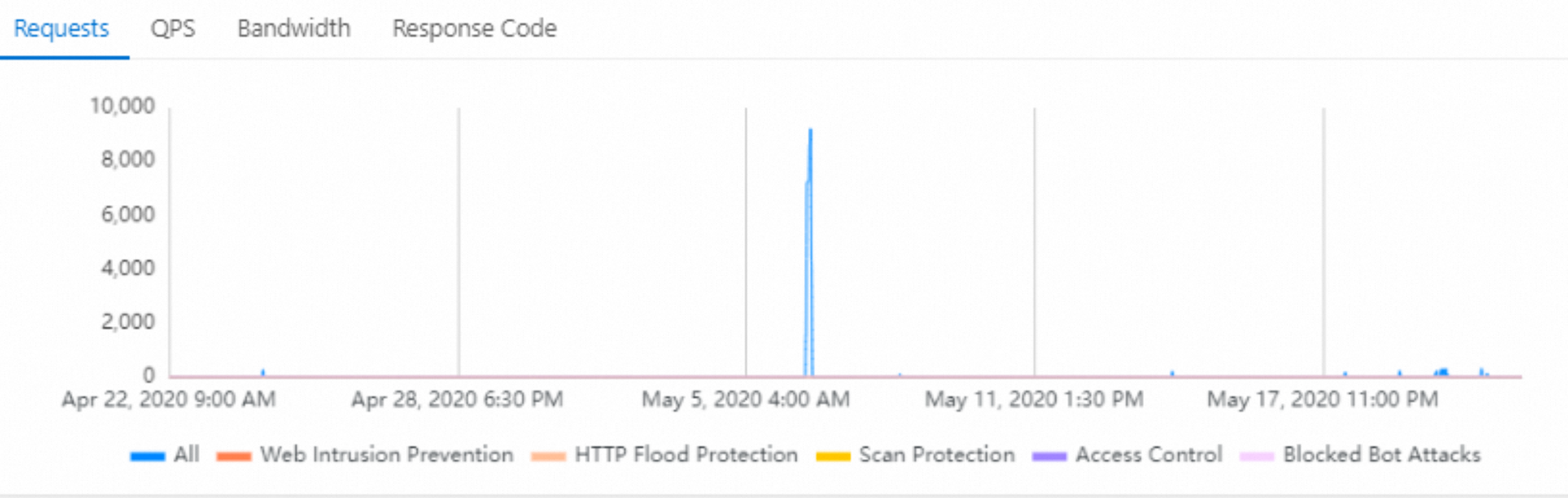Hide the Scan Protection series
The image size is (1568, 498).
pyautogui.click(x=936, y=455)
